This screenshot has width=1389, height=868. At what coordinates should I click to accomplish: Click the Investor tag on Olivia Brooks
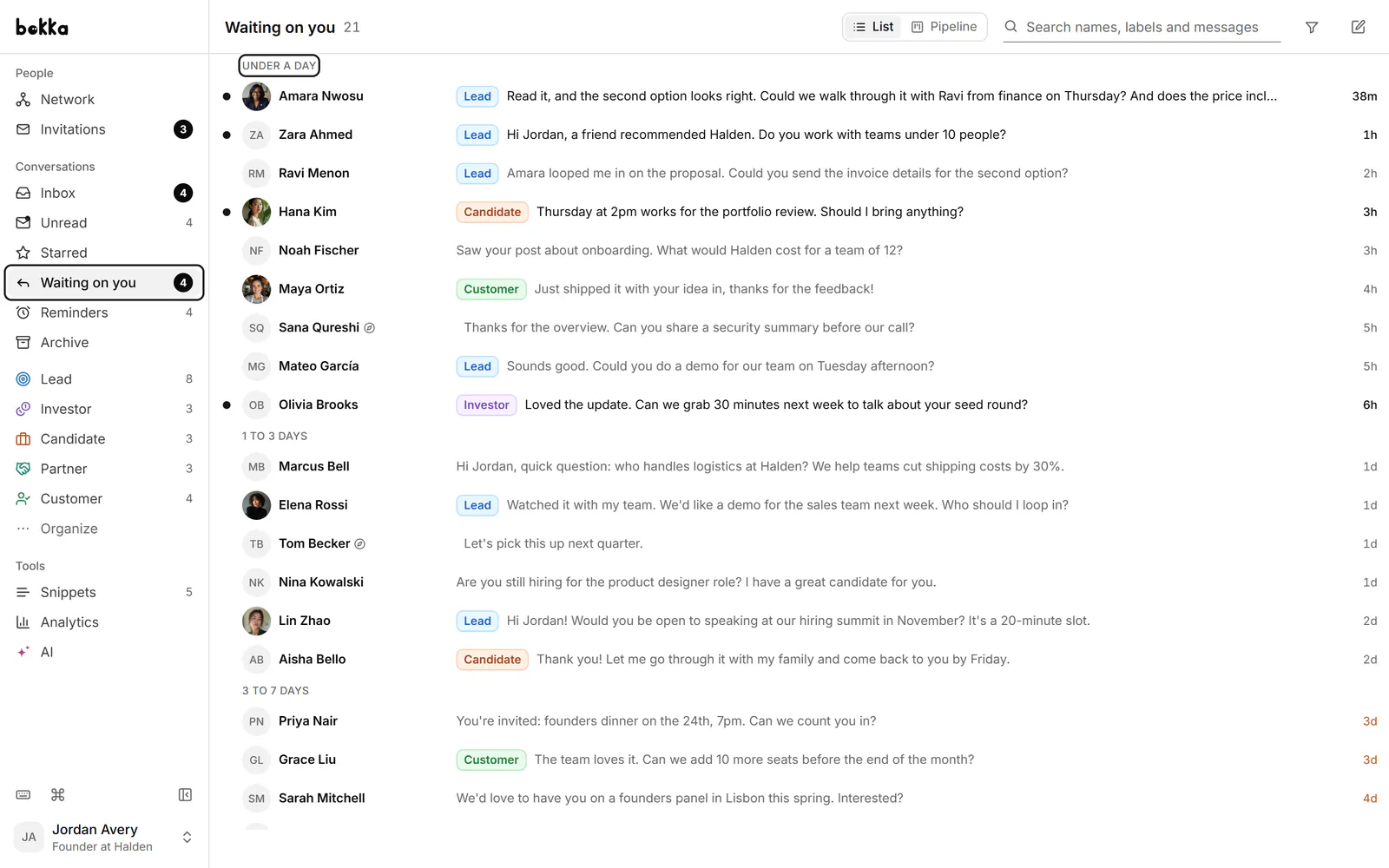click(x=486, y=404)
